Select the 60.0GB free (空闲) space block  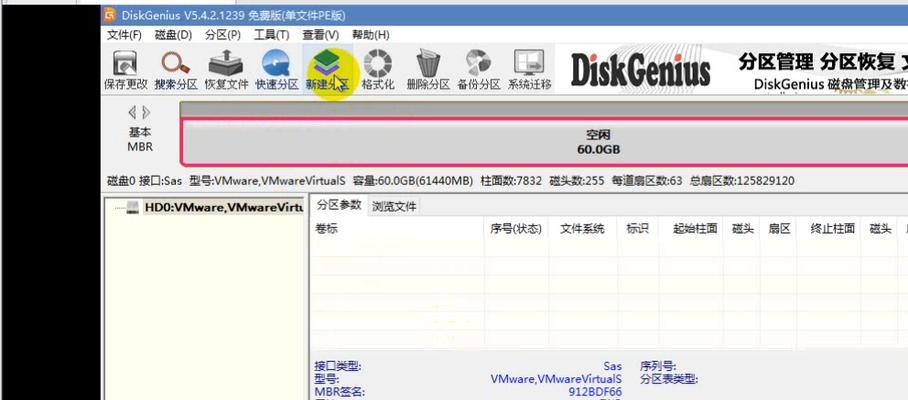click(x=544, y=142)
